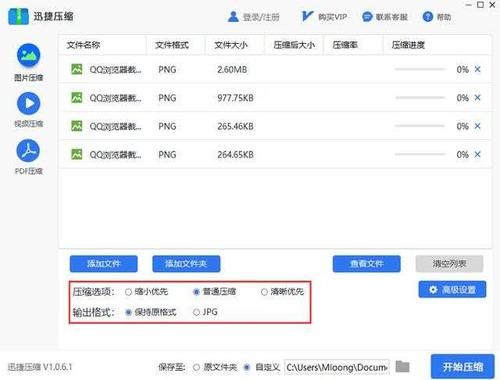Click the 文件名称 column header
This screenshot has width=500, height=380.
(83, 45)
